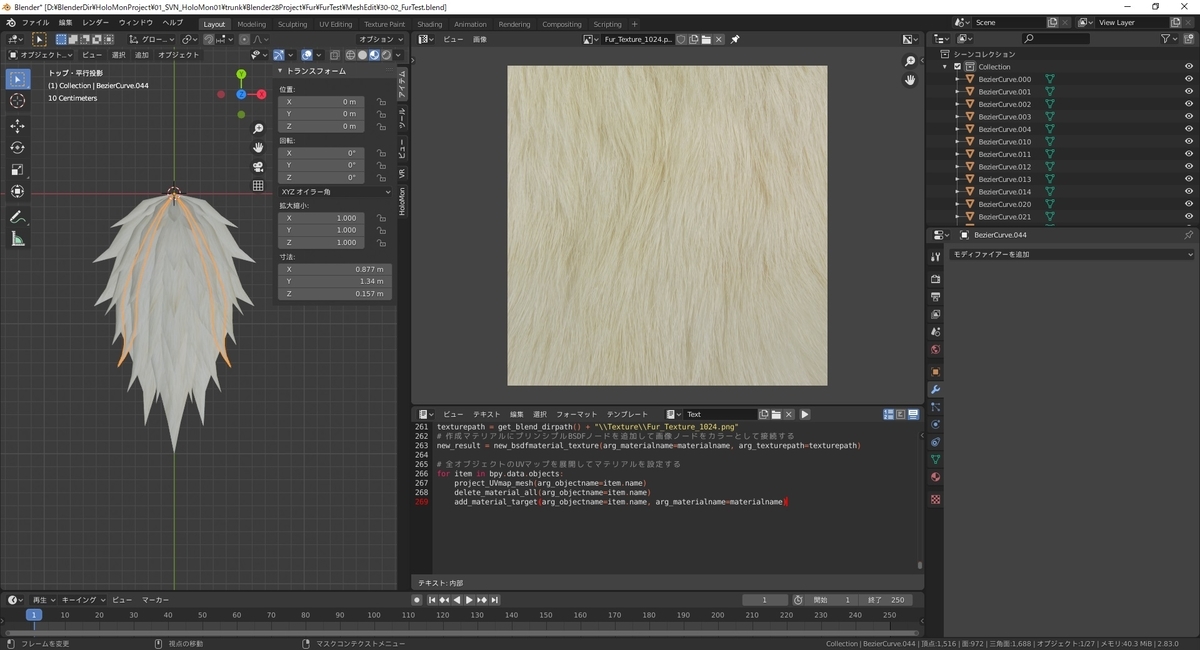Viewport: 1200px width, 650px height.
Task: Open the Scripting workspace tab
Action: [x=607, y=24]
